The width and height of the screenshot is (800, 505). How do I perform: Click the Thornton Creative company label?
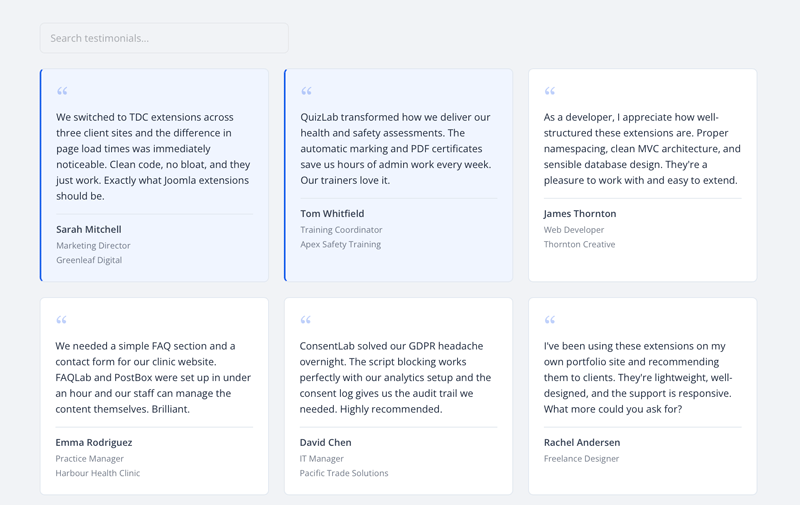click(579, 244)
